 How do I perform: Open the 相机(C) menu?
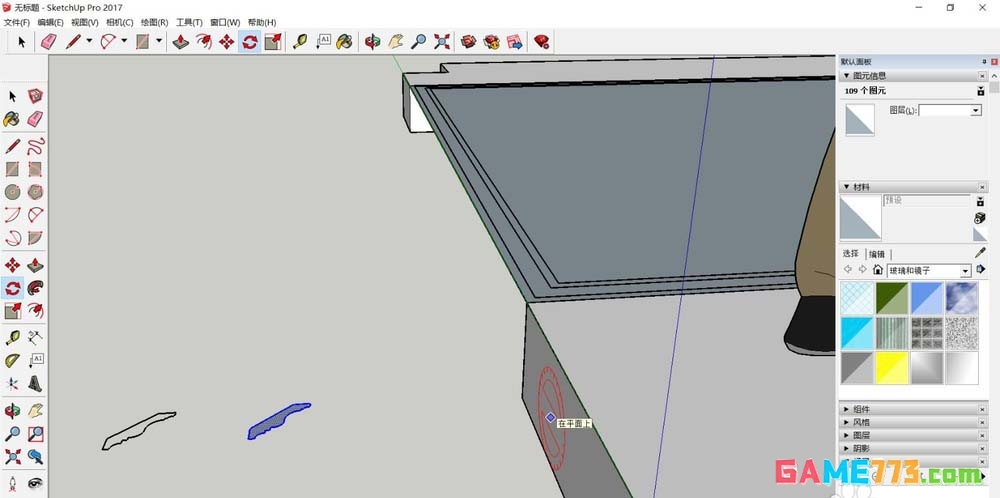click(119, 22)
